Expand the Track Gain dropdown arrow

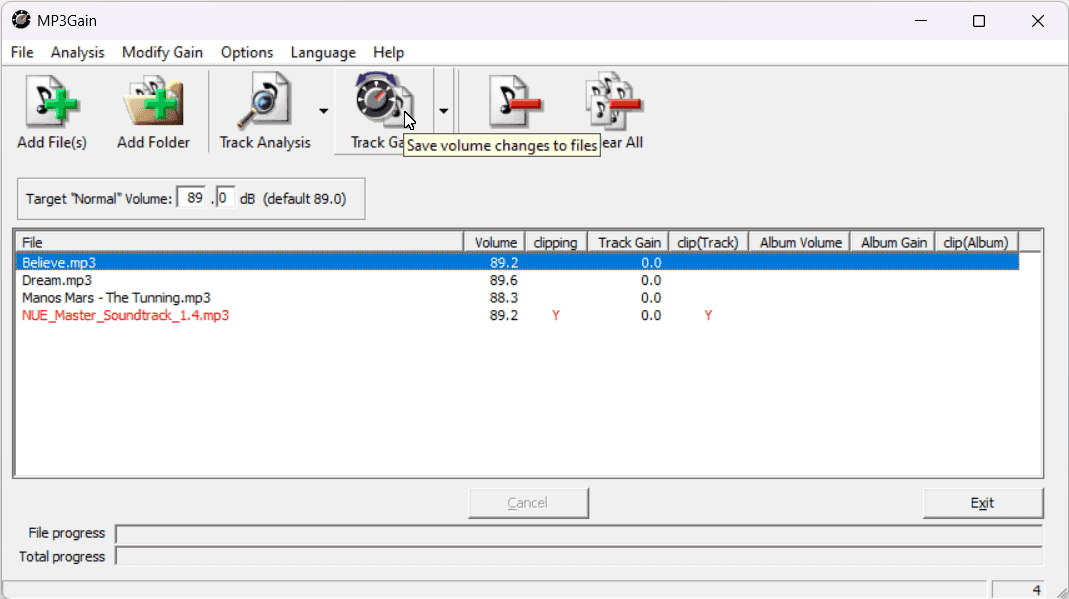tap(444, 111)
